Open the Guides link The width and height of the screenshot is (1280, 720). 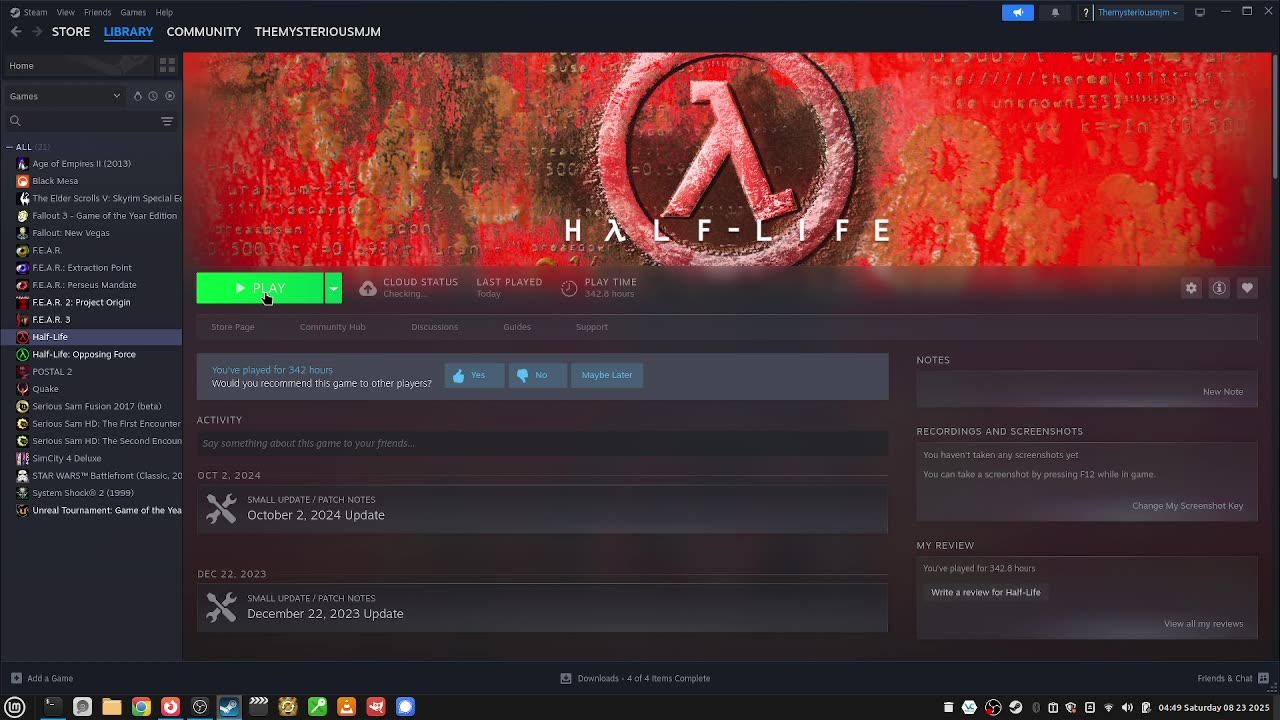[x=517, y=327]
